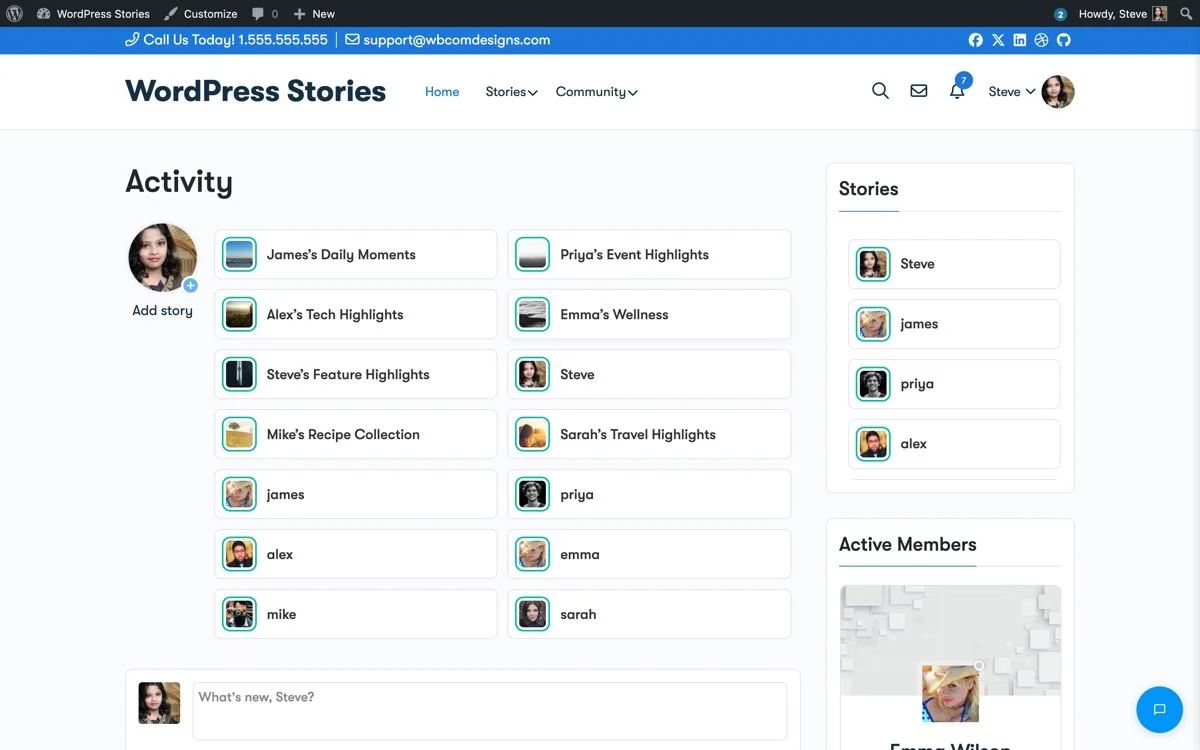
Task: Expand the Stories nav dropdown
Action: tap(511, 92)
